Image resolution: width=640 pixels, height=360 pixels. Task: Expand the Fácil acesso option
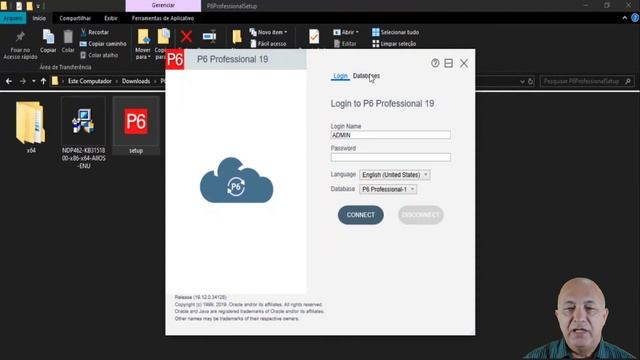tap(268, 43)
